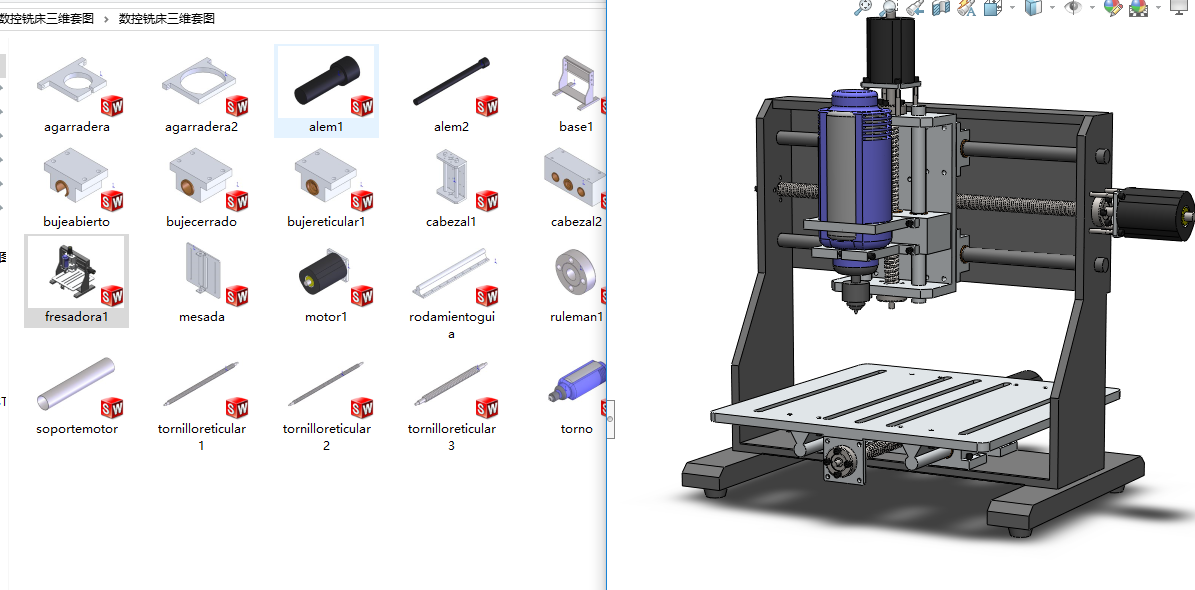Click the Apply Scene icon

point(1139,8)
